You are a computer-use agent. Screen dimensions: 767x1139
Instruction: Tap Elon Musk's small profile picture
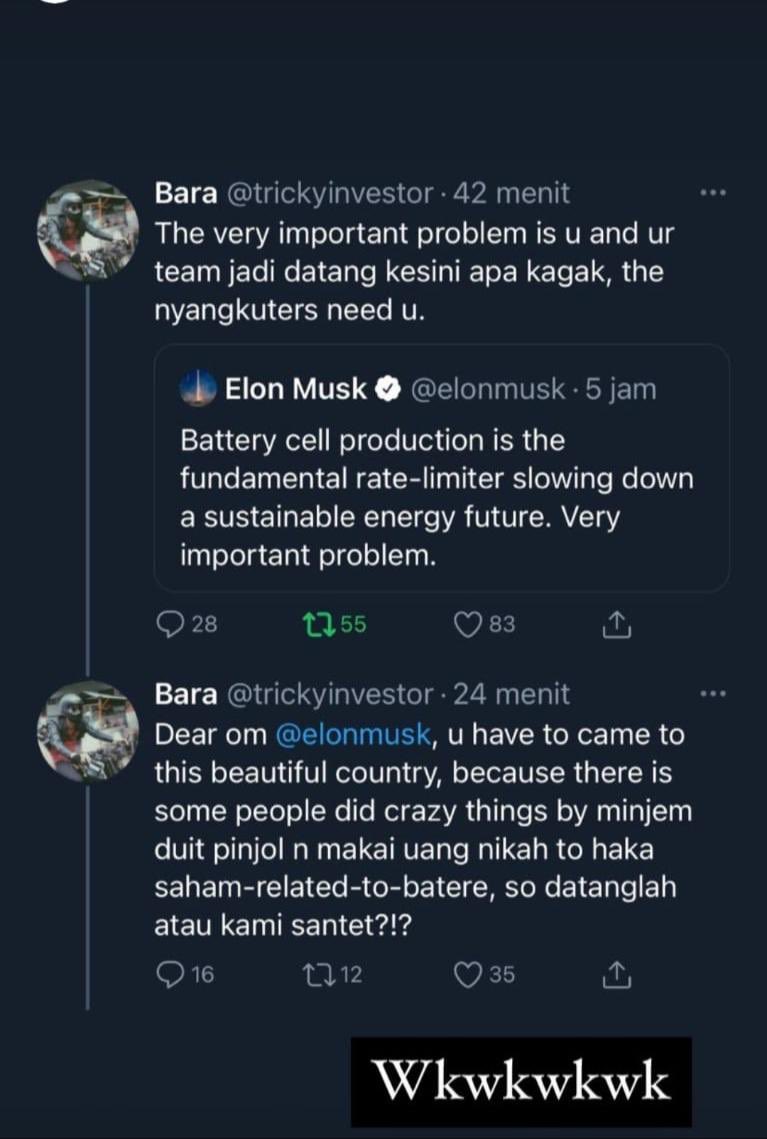pyautogui.click(x=198, y=390)
